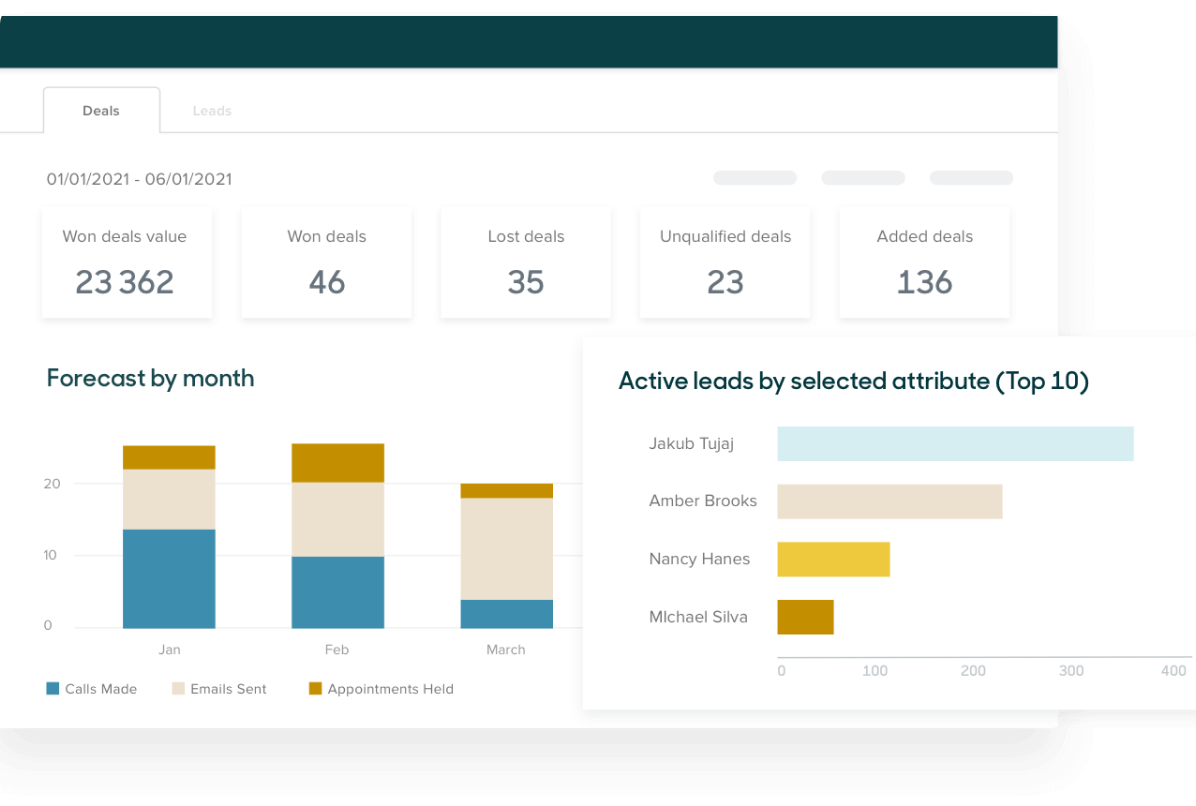The image size is (1196, 806).
Task: Select the Unqualified deals card
Action: (x=725, y=263)
